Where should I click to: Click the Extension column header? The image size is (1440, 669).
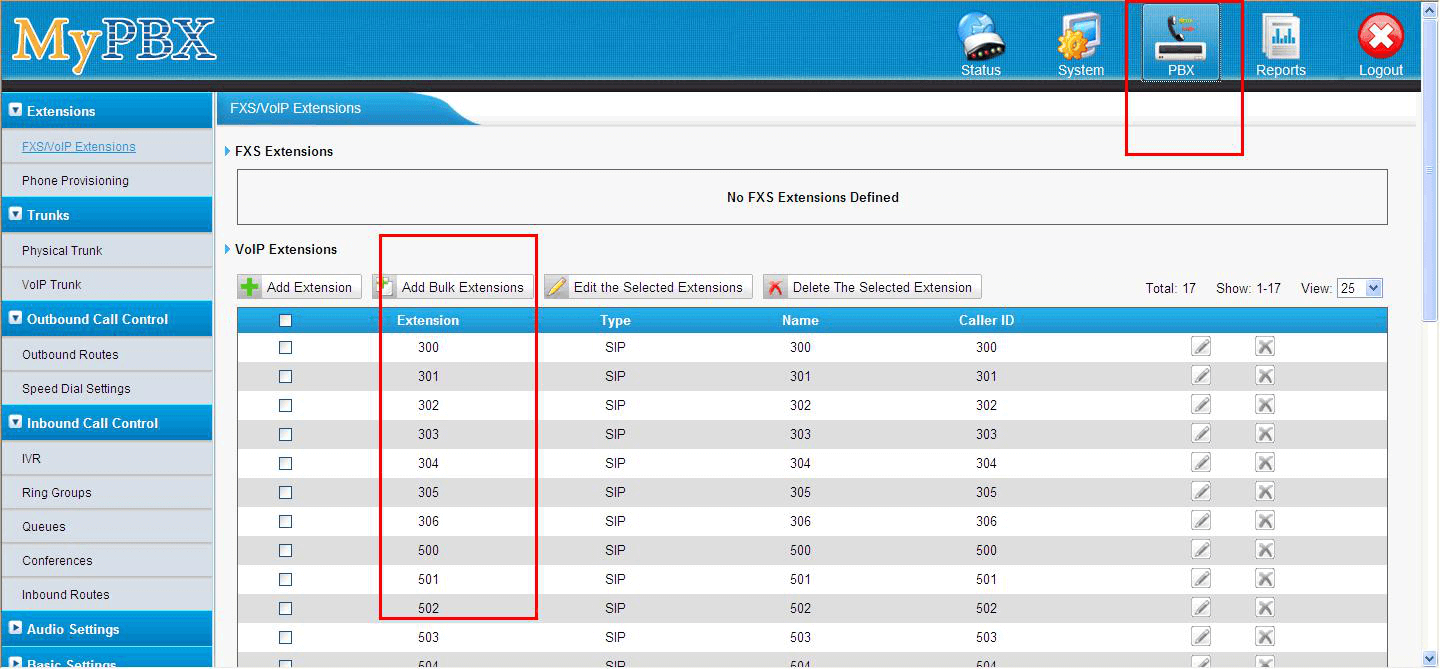pyautogui.click(x=428, y=321)
